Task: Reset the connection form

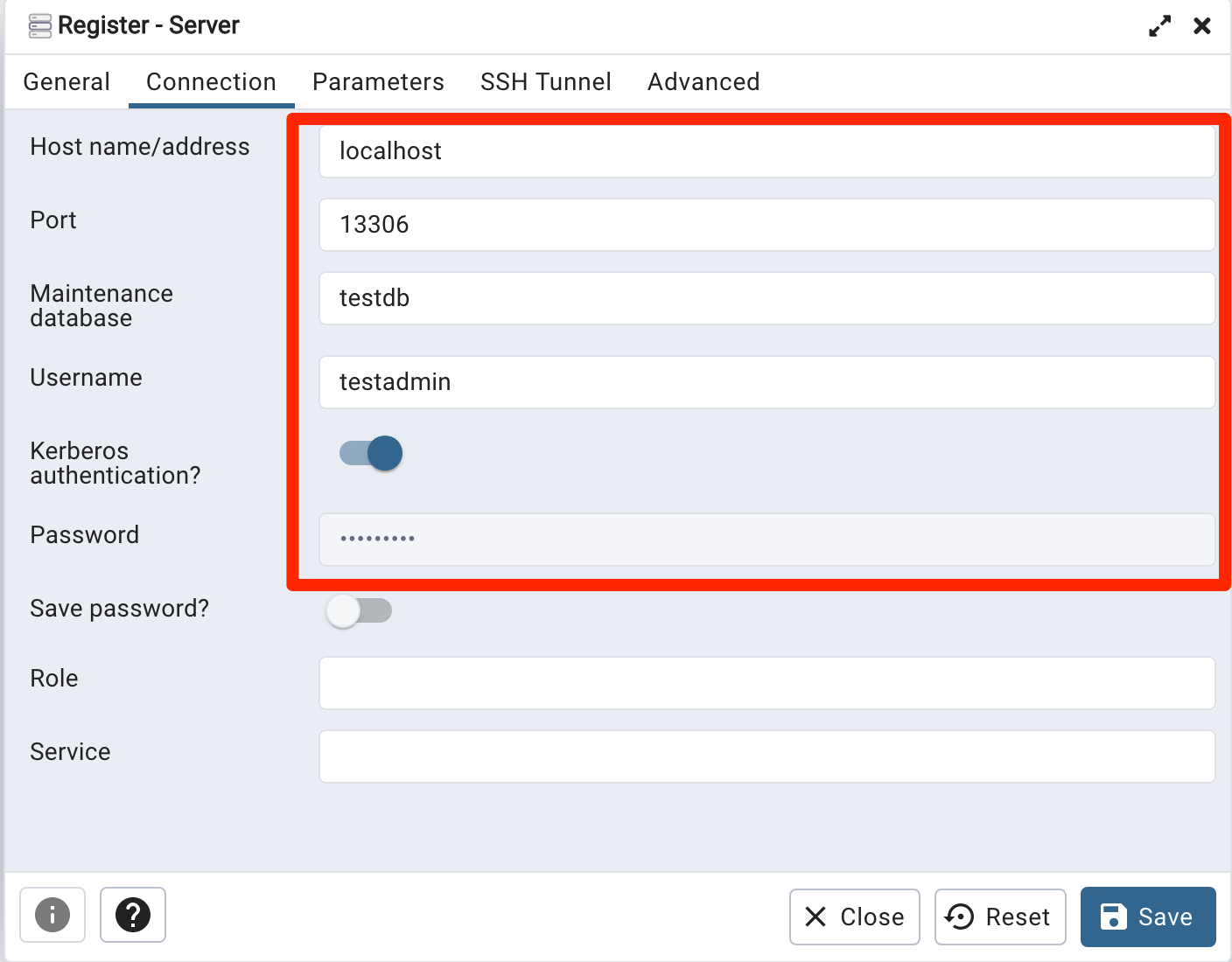Action: coord(1000,917)
